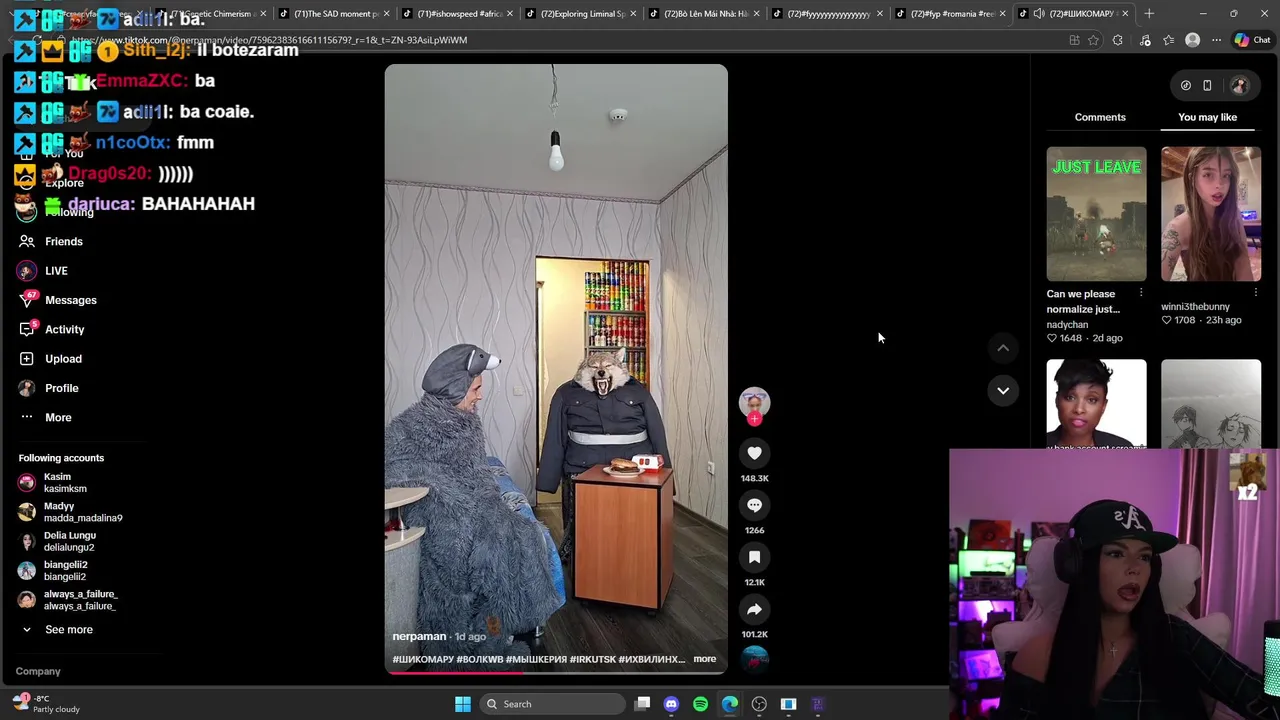The height and width of the screenshot is (720, 1280).
Task: Open OBS Studio from the taskbar
Action: 759,704
